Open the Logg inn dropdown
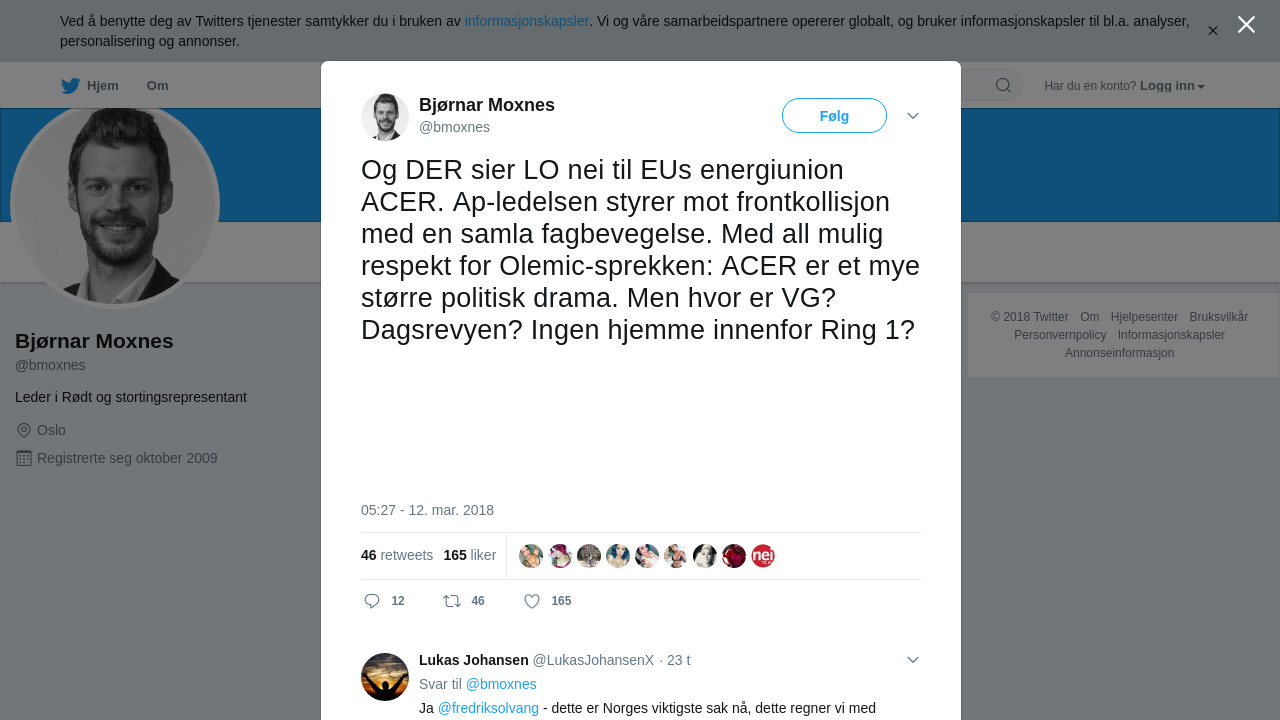This screenshot has width=1280, height=720. coord(1172,86)
